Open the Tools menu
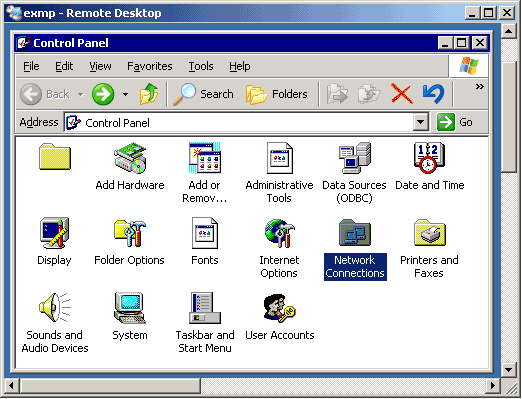 [201, 66]
